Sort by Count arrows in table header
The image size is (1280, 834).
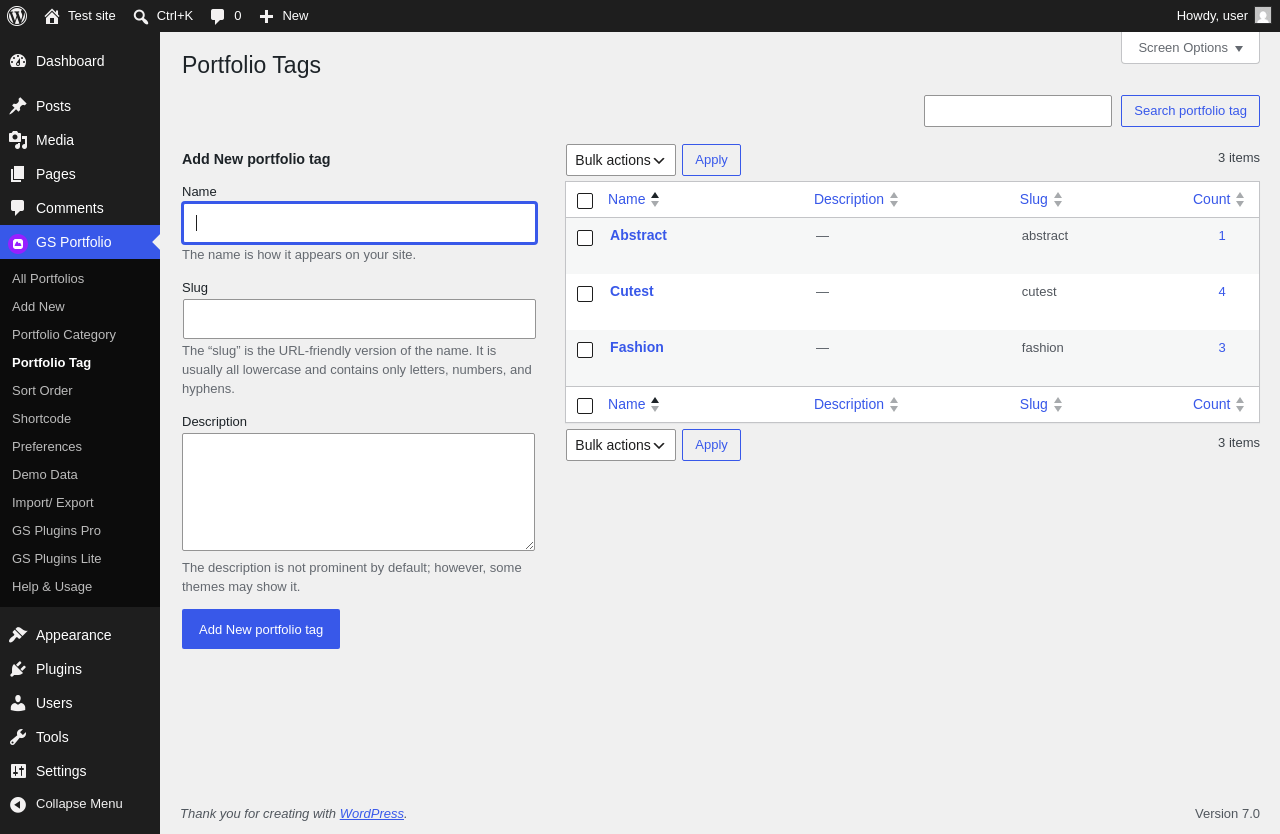pos(1240,199)
